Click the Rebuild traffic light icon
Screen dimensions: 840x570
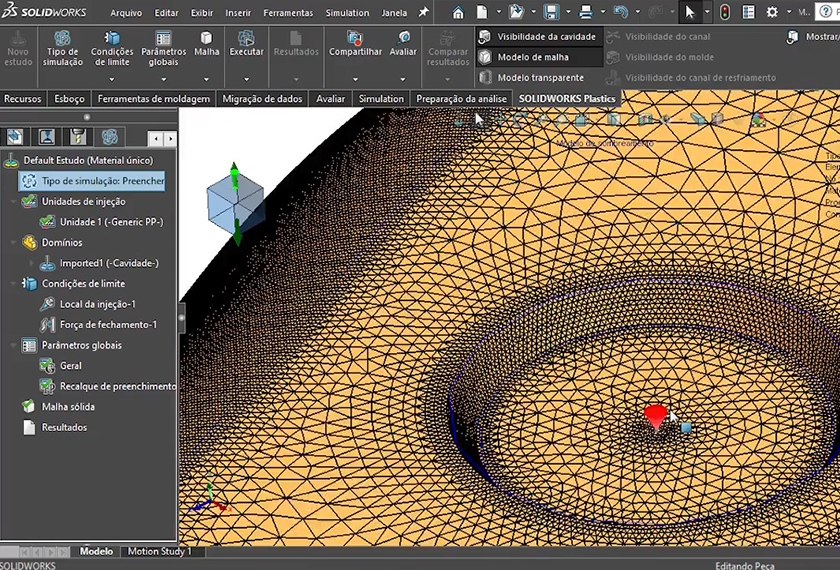click(725, 12)
